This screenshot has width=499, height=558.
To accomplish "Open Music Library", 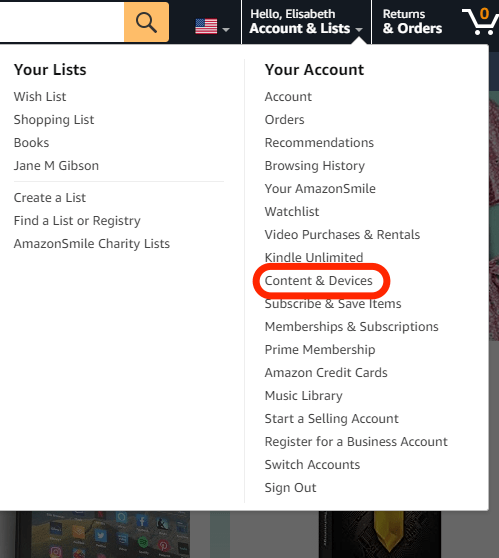I will 304,396.
